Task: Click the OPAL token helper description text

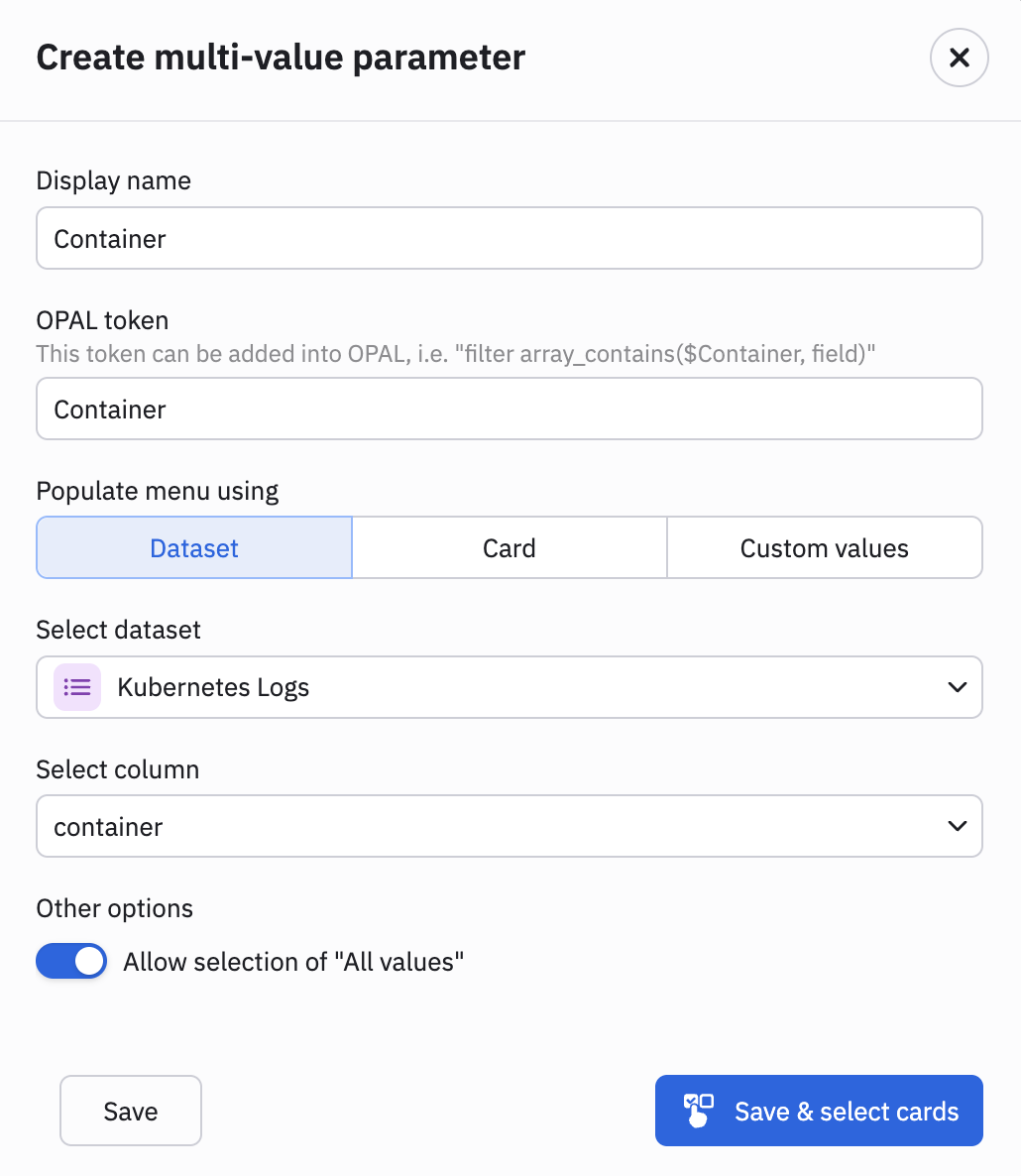Action: coord(456,353)
